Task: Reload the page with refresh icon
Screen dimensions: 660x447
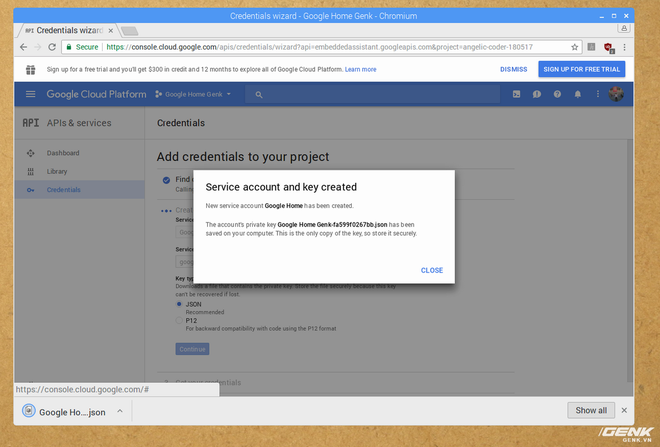Action: 52,47
